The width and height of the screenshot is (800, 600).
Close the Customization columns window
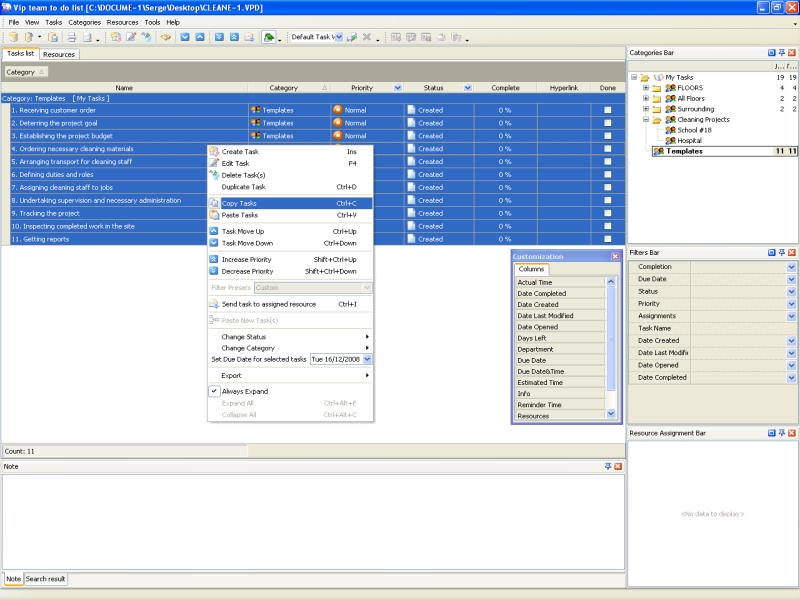(x=615, y=257)
